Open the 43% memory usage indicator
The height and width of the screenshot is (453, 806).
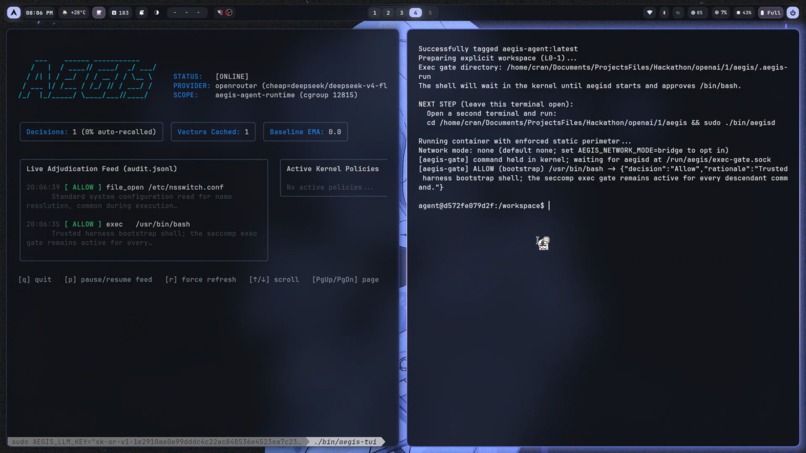pyautogui.click(x=744, y=12)
